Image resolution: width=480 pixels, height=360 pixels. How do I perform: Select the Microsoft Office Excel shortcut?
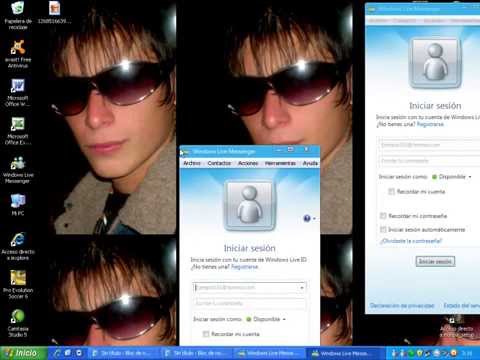click(x=18, y=130)
